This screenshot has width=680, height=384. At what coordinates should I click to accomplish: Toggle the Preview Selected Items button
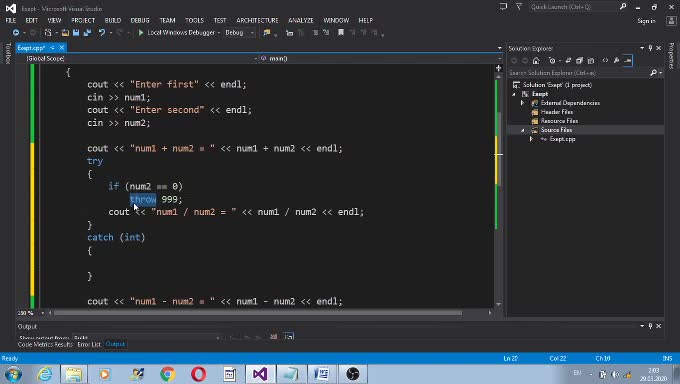click(x=628, y=61)
